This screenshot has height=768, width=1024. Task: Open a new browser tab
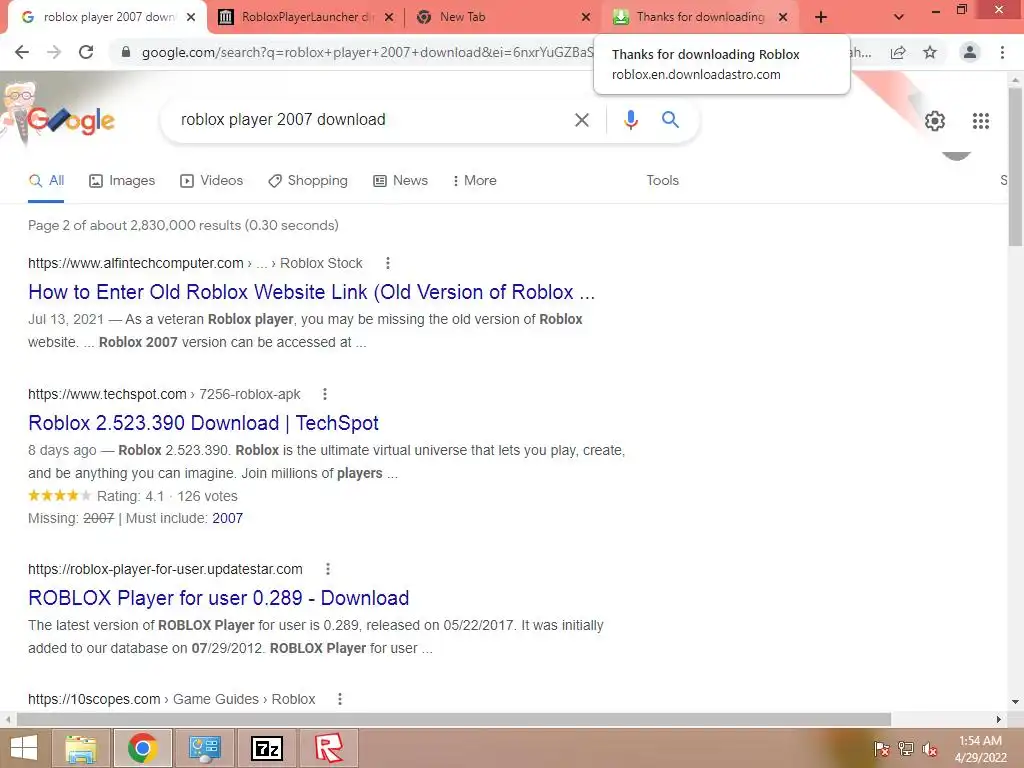[x=821, y=18]
